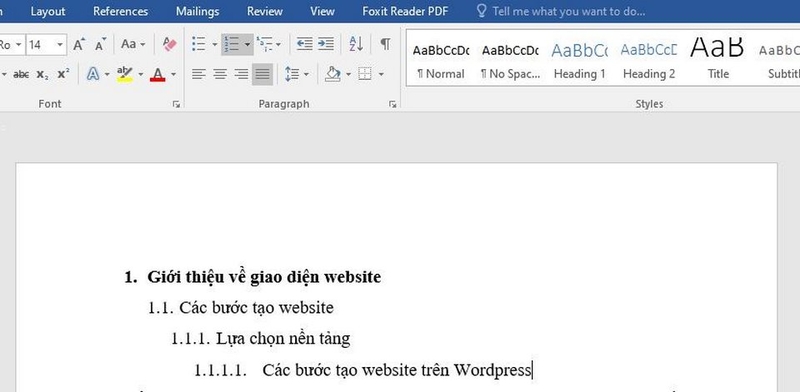Open the Change Case (Aa) menu
Screen dimensions: 800x392
pos(133,44)
